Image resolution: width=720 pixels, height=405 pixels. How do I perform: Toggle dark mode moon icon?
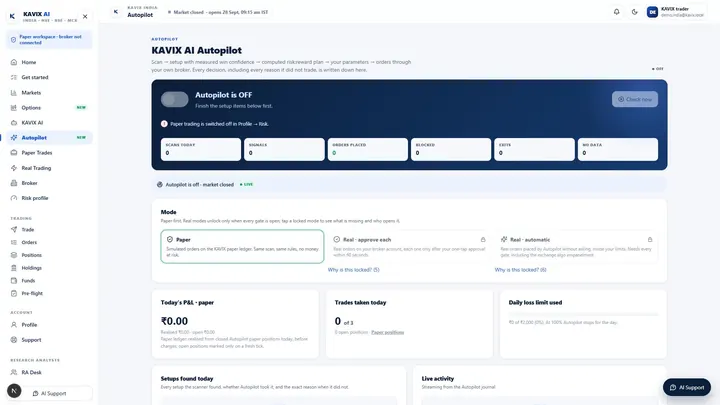635,12
